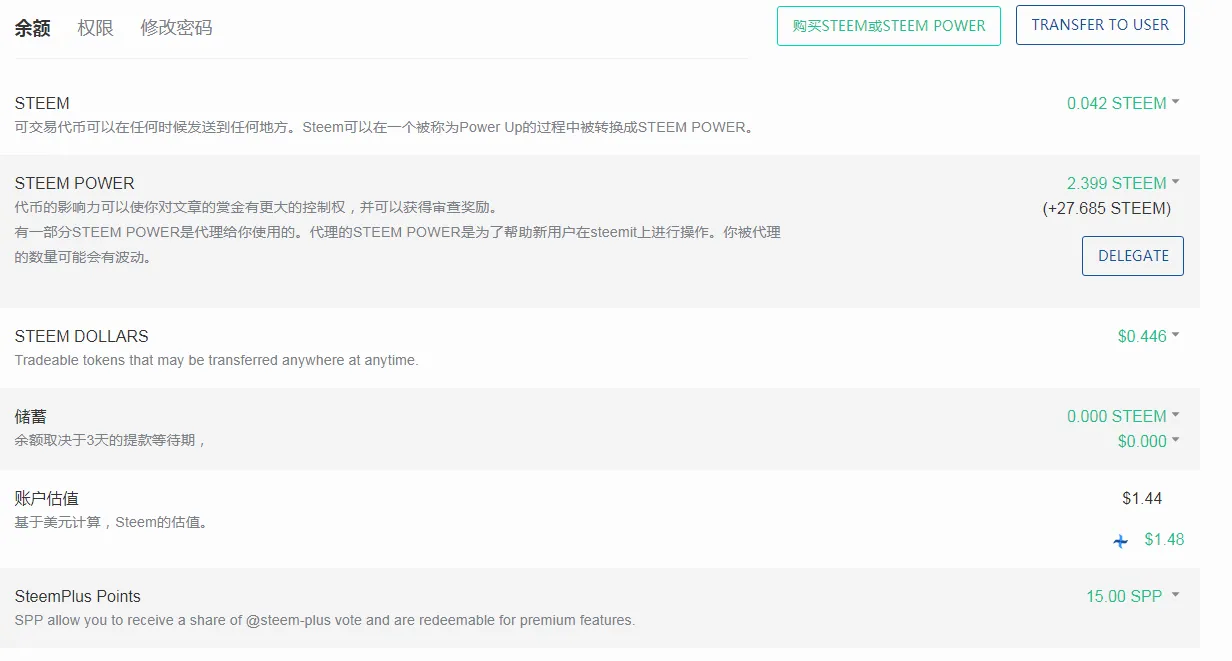Open the 0.042 STEEM balance dropdown
The width and height of the screenshot is (1232, 661).
1123,103
